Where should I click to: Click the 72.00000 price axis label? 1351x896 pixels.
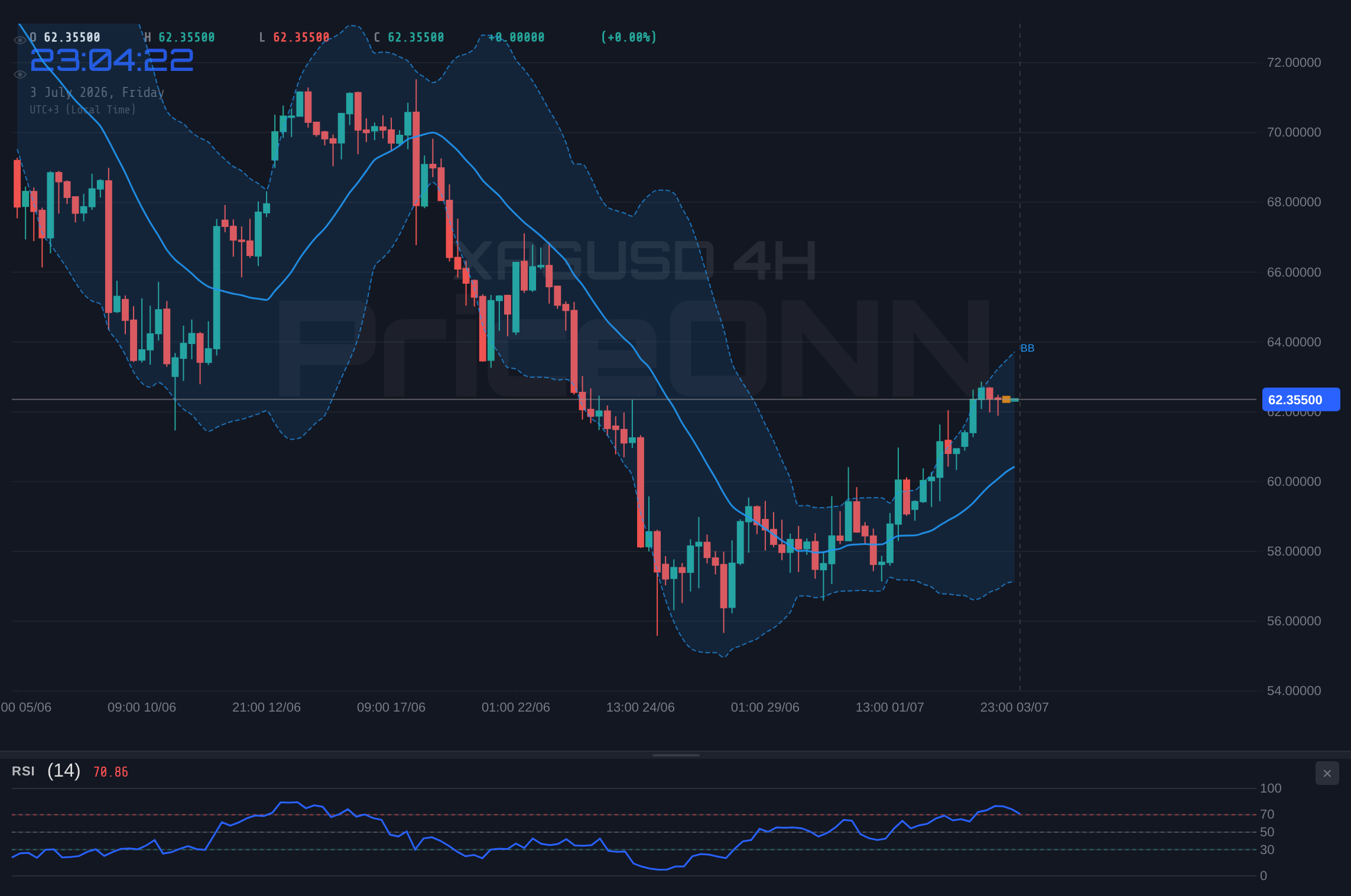click(x=1294, y=63)
